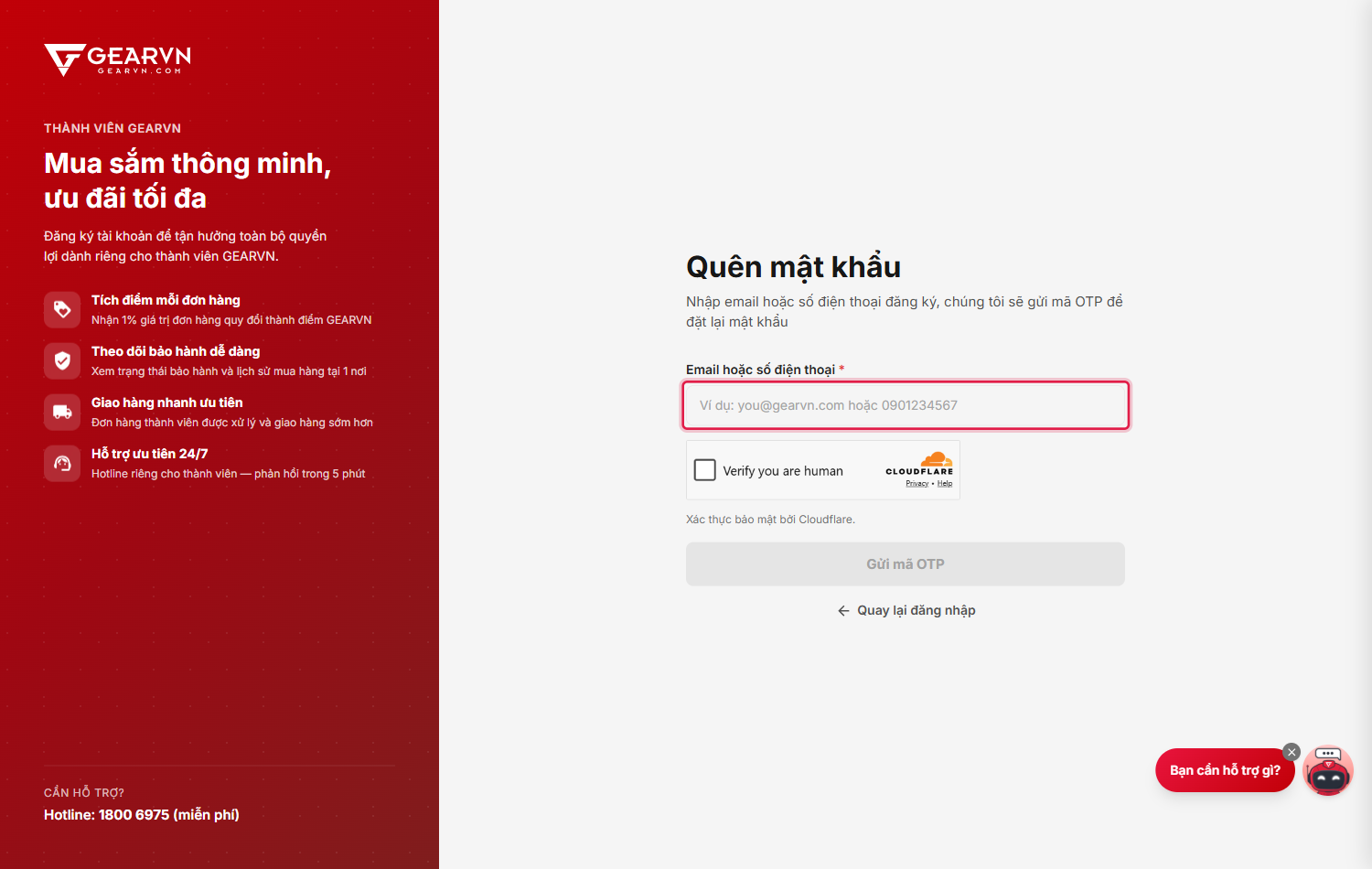Click the hotline '1800 6975 (miễn phí)' text
This screenshot has width=1372, height=869.
point(169,815)
